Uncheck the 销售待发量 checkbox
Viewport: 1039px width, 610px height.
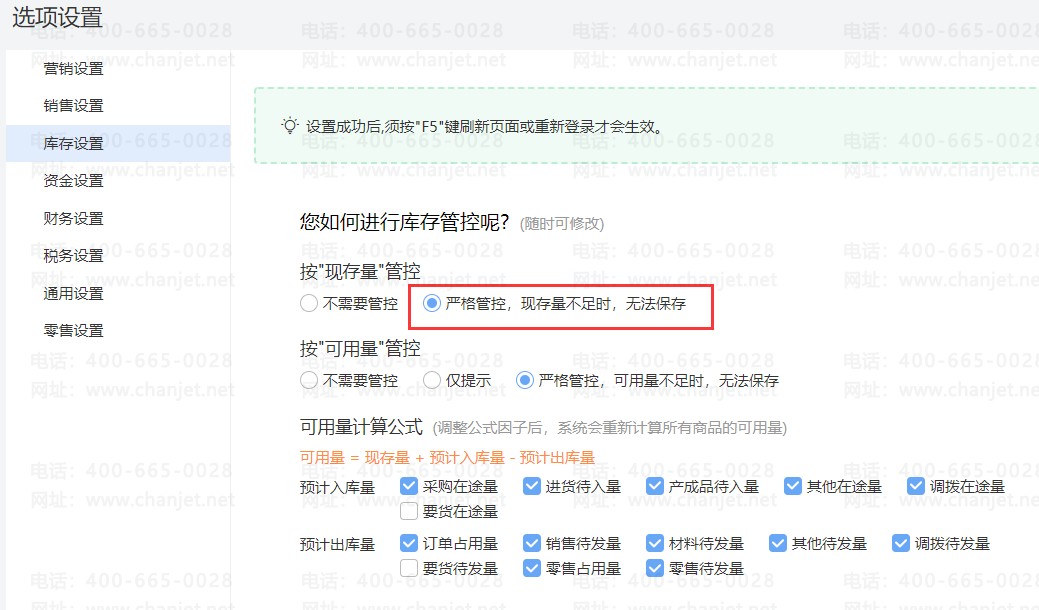531,543
